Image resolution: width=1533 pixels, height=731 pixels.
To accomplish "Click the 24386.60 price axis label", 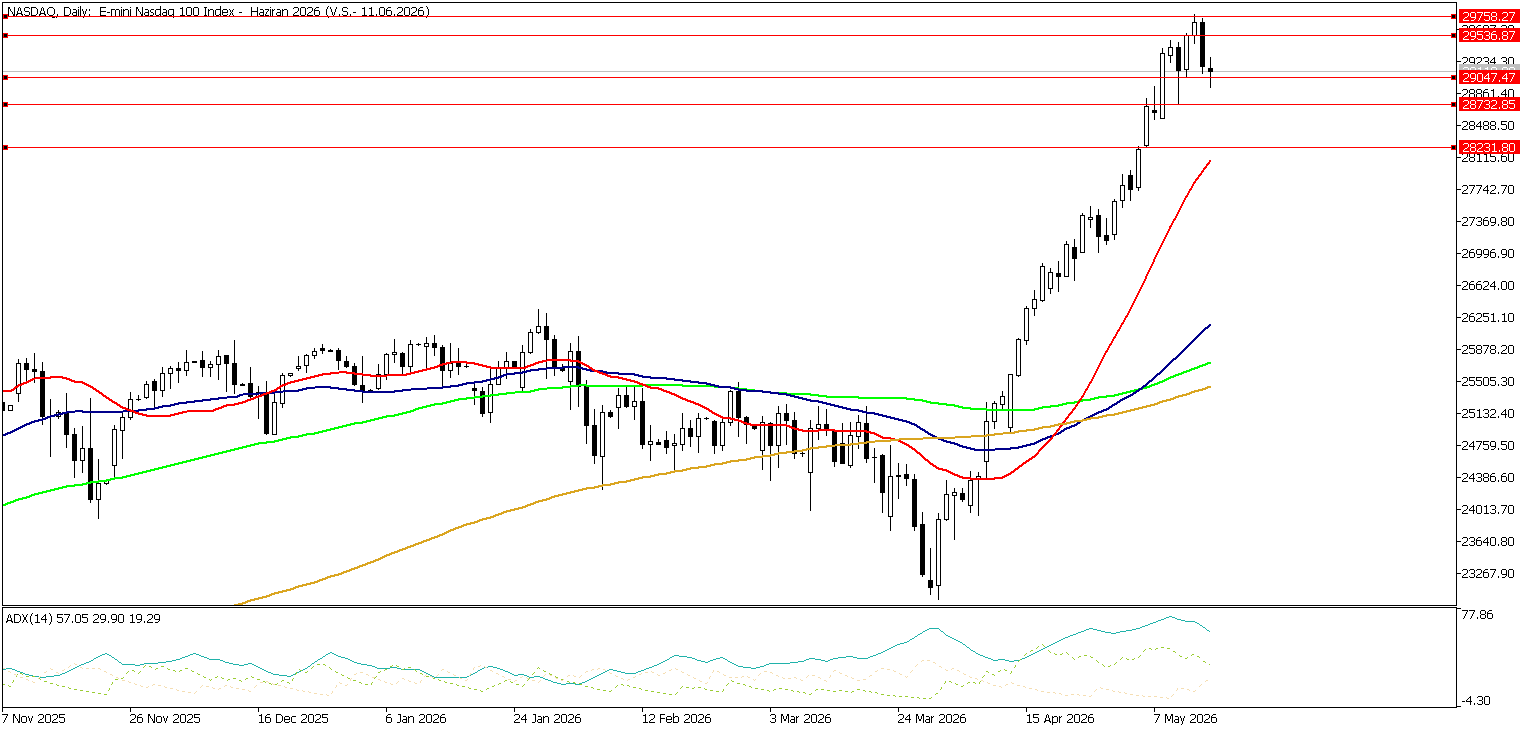I will point(1490,478).
